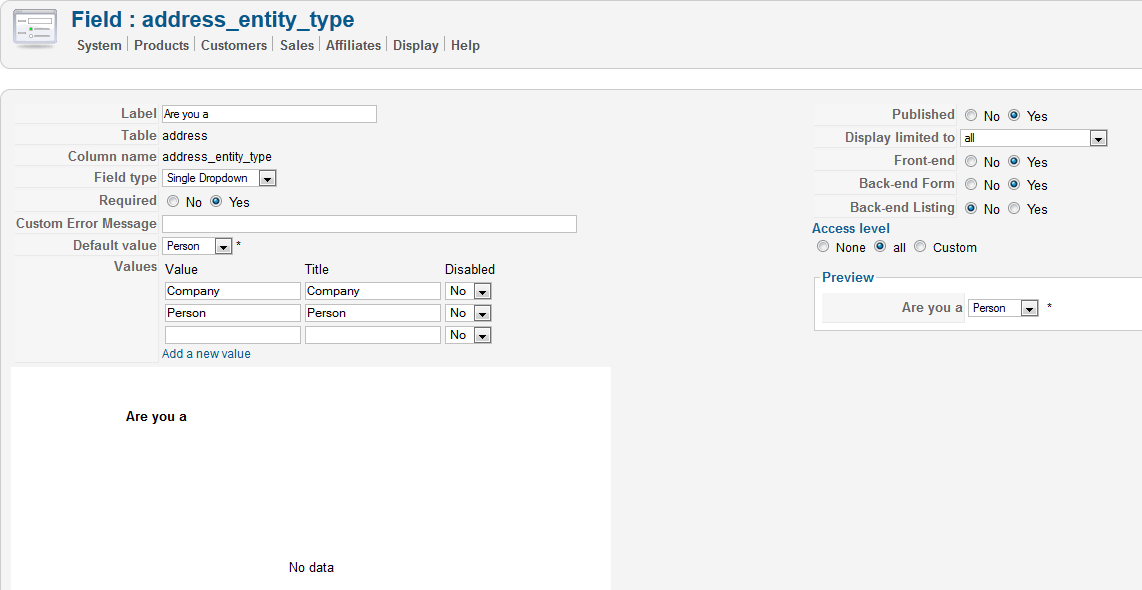Focus the Custom Error Message field

[x=369, y=224]
